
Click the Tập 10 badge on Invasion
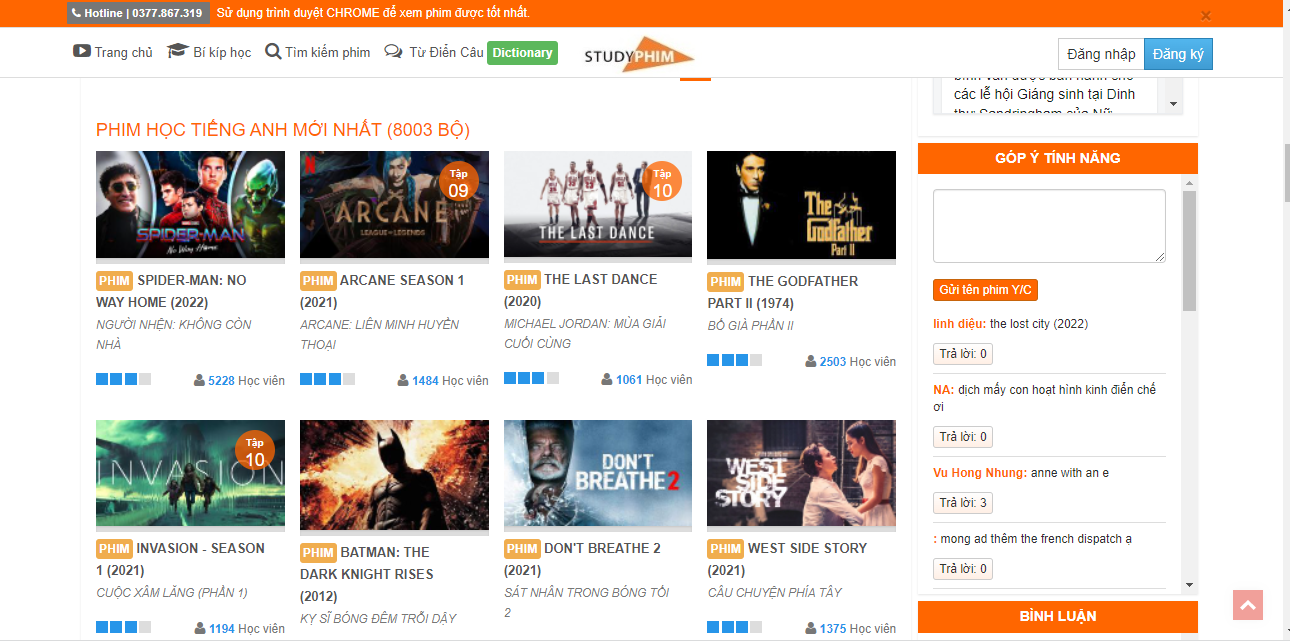coord(254,452)
